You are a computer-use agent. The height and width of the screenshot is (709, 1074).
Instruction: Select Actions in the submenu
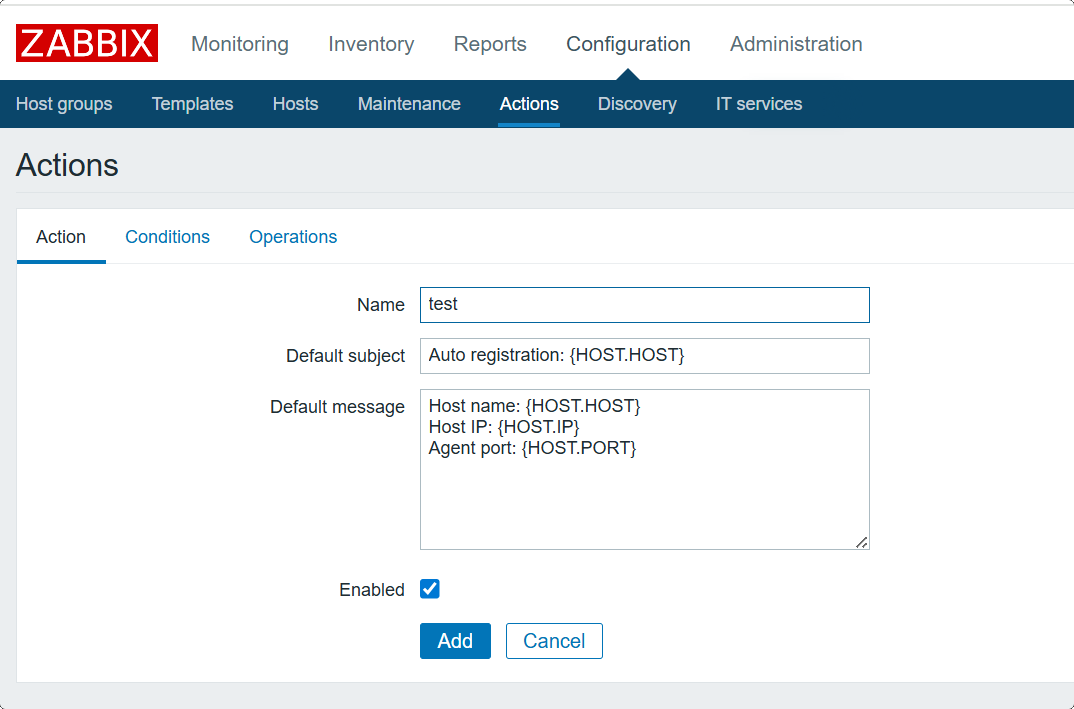coord(529,104)
